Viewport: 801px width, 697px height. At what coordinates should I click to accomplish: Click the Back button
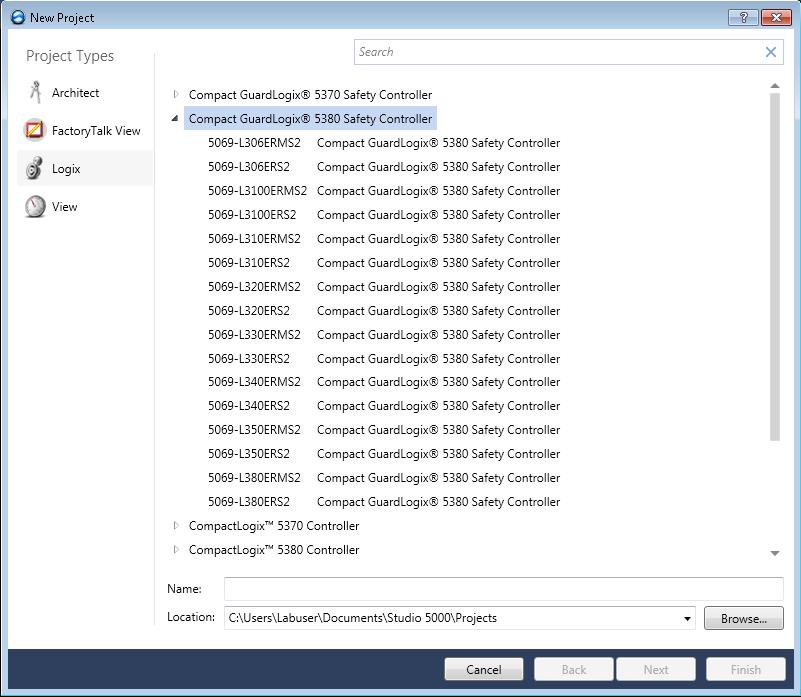click(x=574, y=669)
